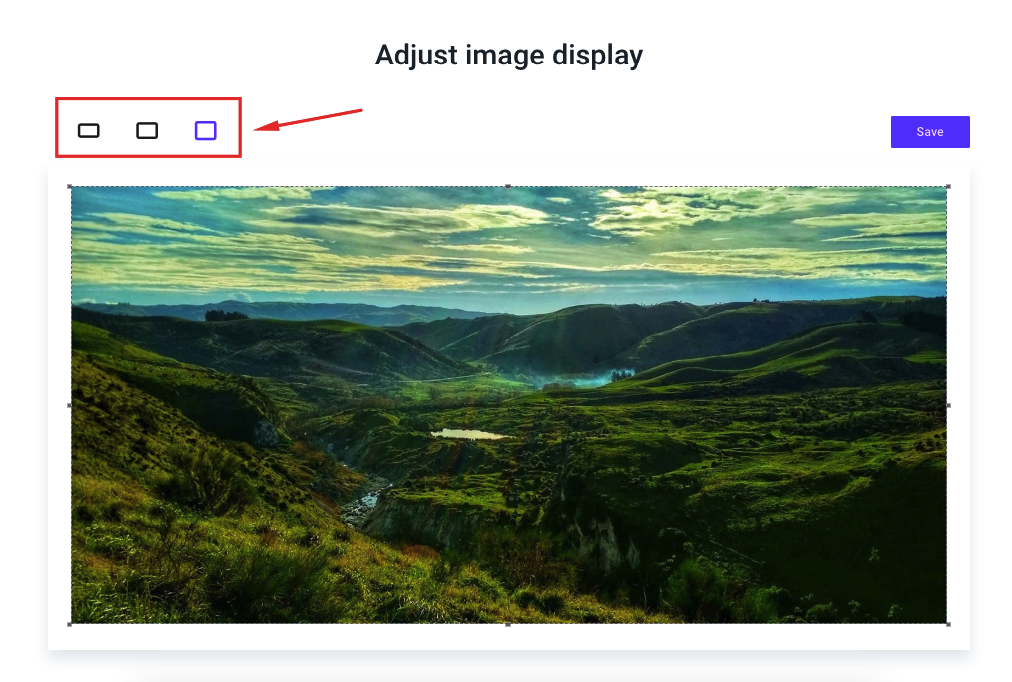This screenshot has height=682, width=1012.
Task: Click the bottom-left crop corner handle
Action: (x=70, y=624)
